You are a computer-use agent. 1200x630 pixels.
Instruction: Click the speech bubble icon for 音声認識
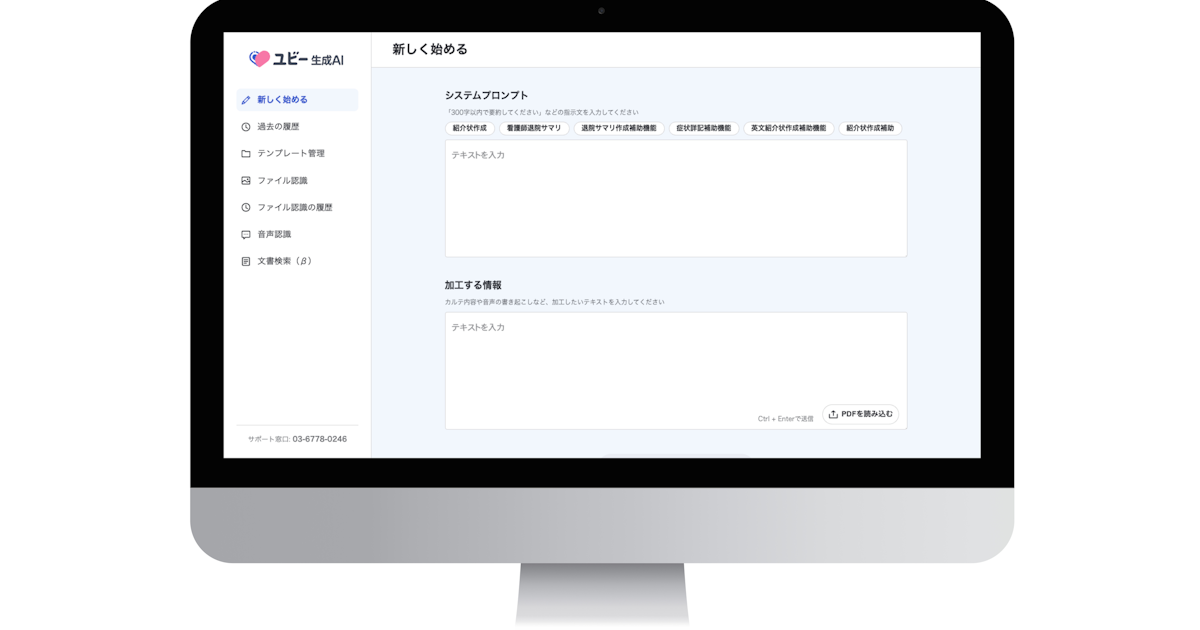pos(246,235)
